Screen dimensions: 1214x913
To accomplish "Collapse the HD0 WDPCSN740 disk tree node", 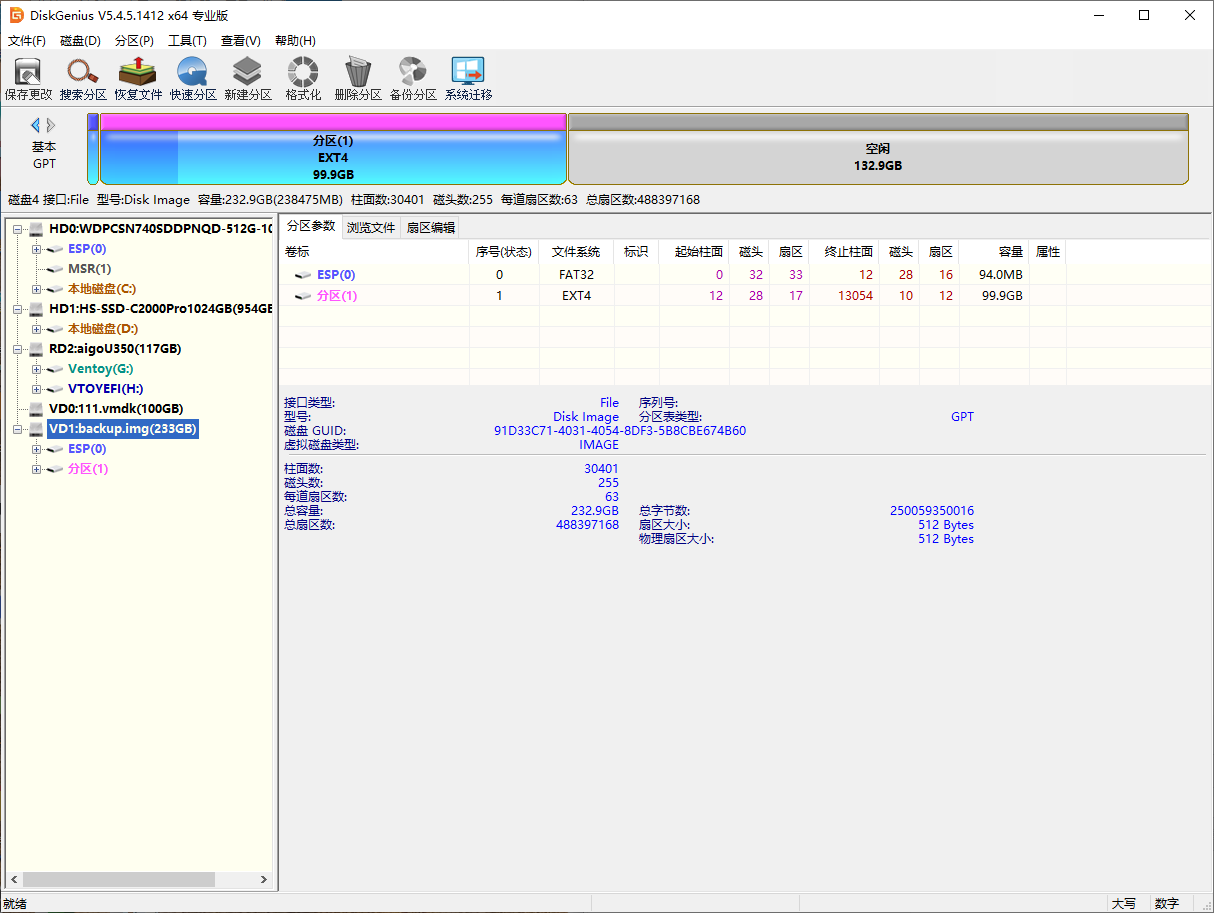I will tap(18, 229).
